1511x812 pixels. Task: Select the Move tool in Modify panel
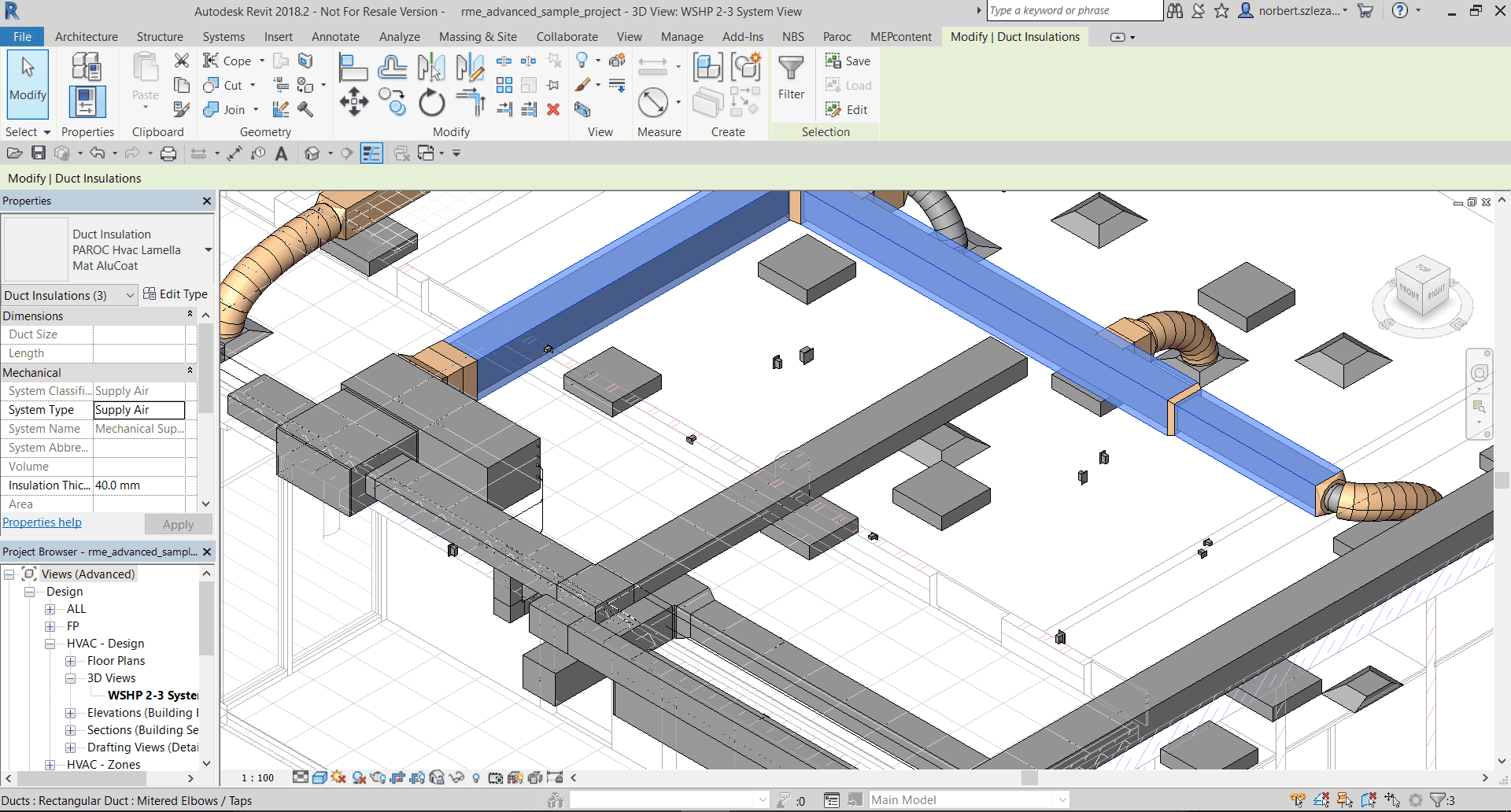coord(353,102)
